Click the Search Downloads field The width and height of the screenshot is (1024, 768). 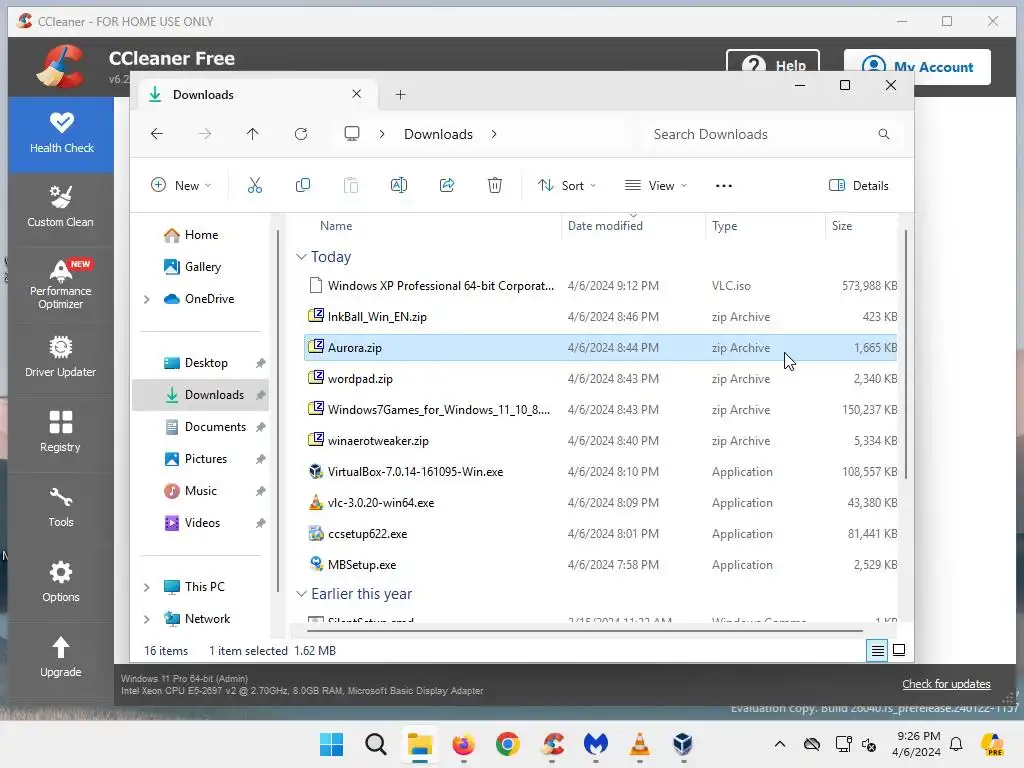pyautogui.click(x=767, y=134)
